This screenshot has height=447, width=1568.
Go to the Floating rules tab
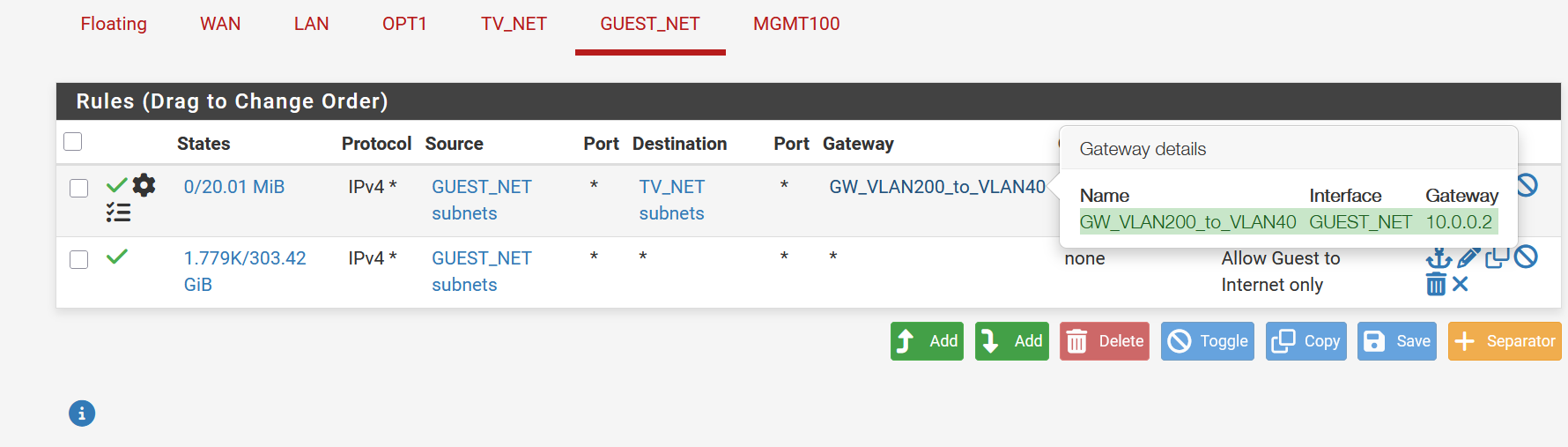(114, 24)
